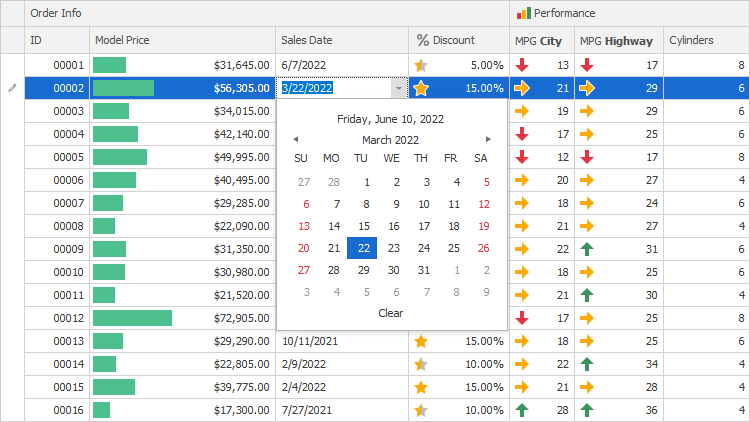Go to previous month in calendar

[x=295, y=140]
